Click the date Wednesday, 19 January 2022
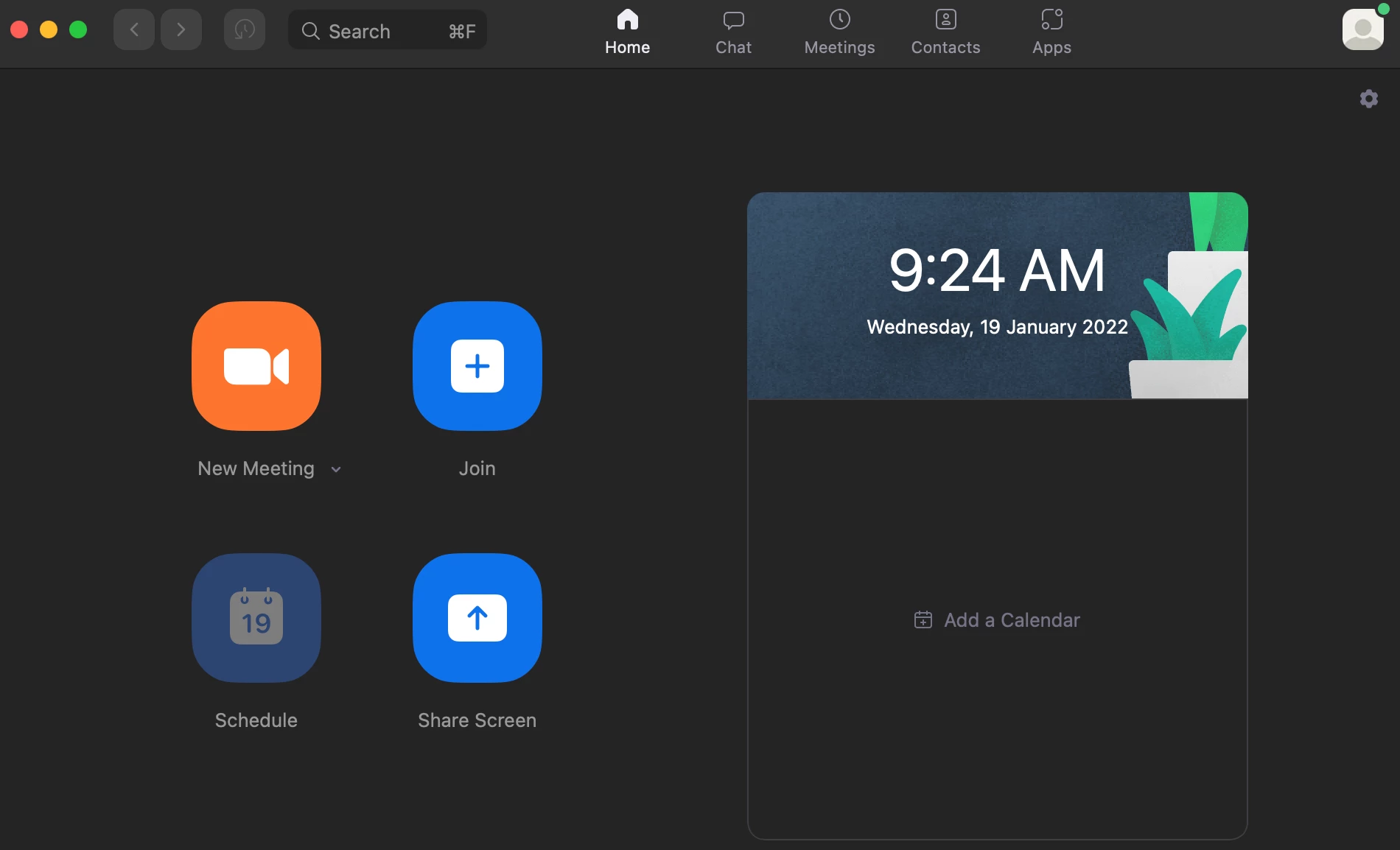Image resolution: width=1400 pixels, height=850 pixels. point(998,327)
